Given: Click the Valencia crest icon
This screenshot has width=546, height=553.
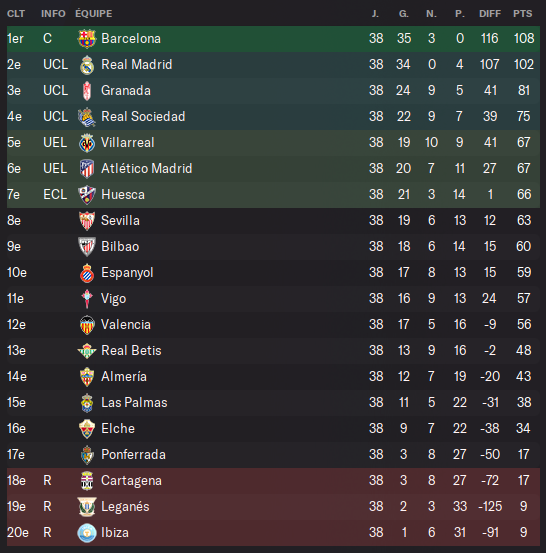Looking at the screenshot, I should pos(87,325).
